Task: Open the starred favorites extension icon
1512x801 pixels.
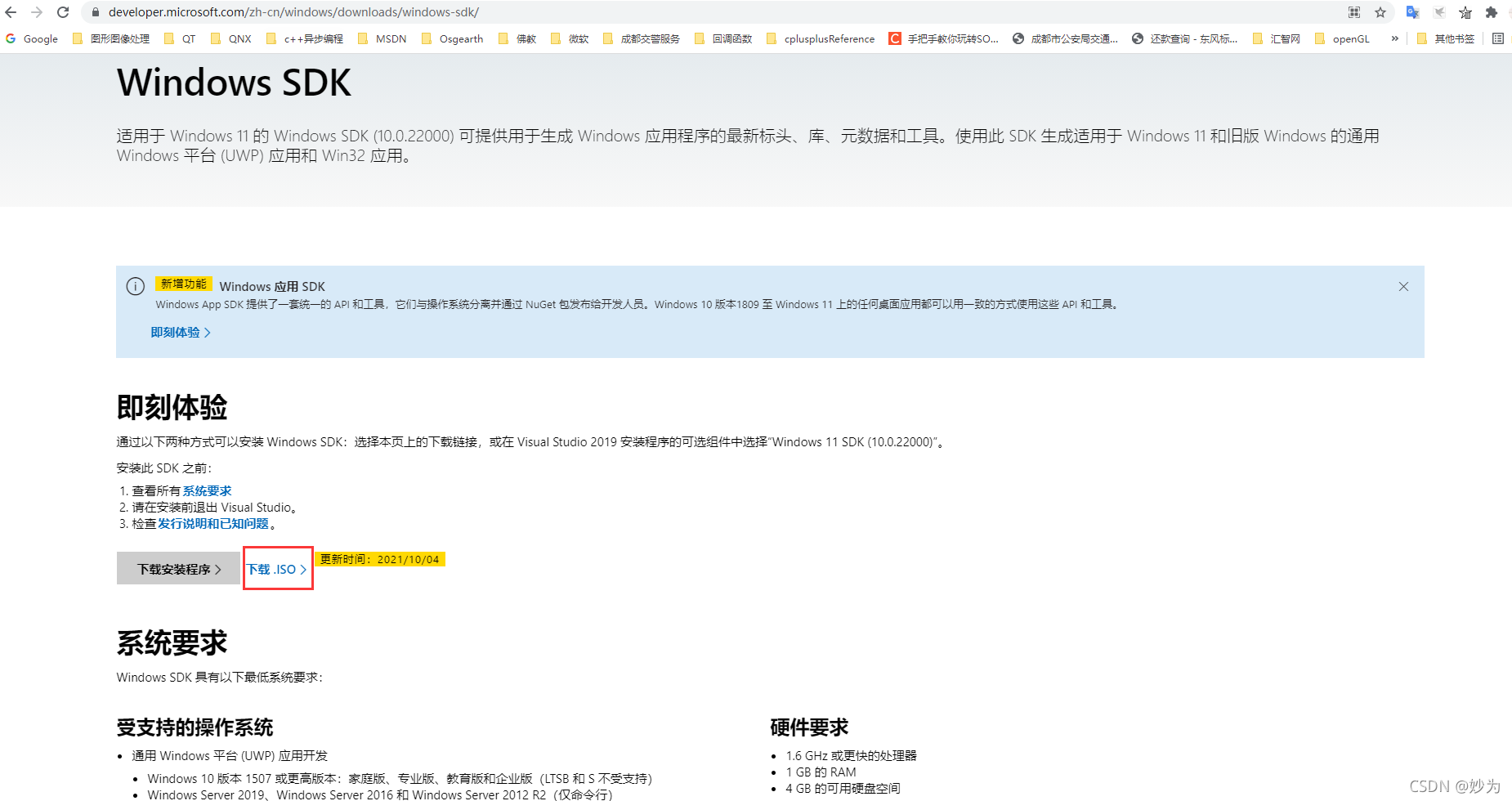Action: pos(1465,12)
